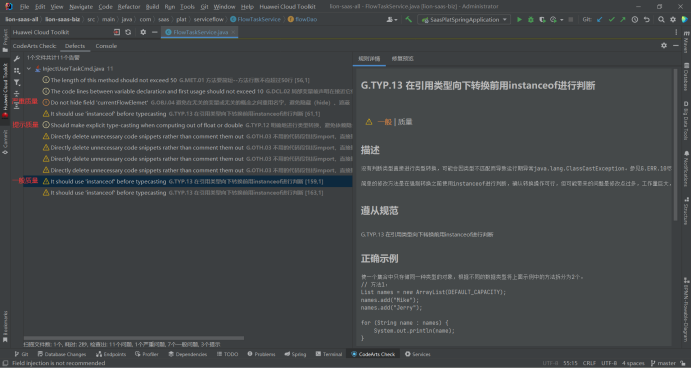Open Search Everywhere magnifier icon

coord(661,19)
